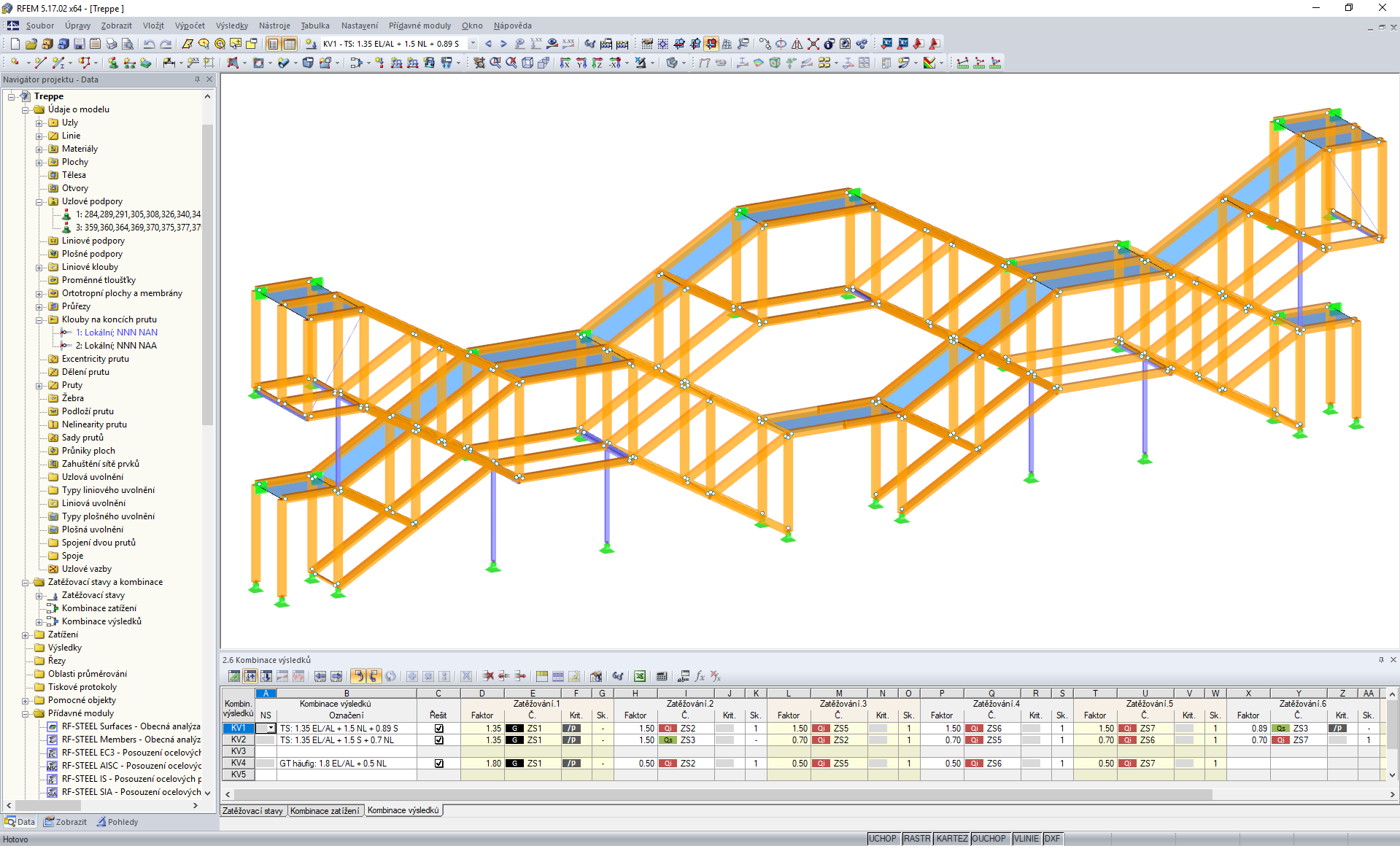Click the RF-STEEL Members module icon

(53, 739)
